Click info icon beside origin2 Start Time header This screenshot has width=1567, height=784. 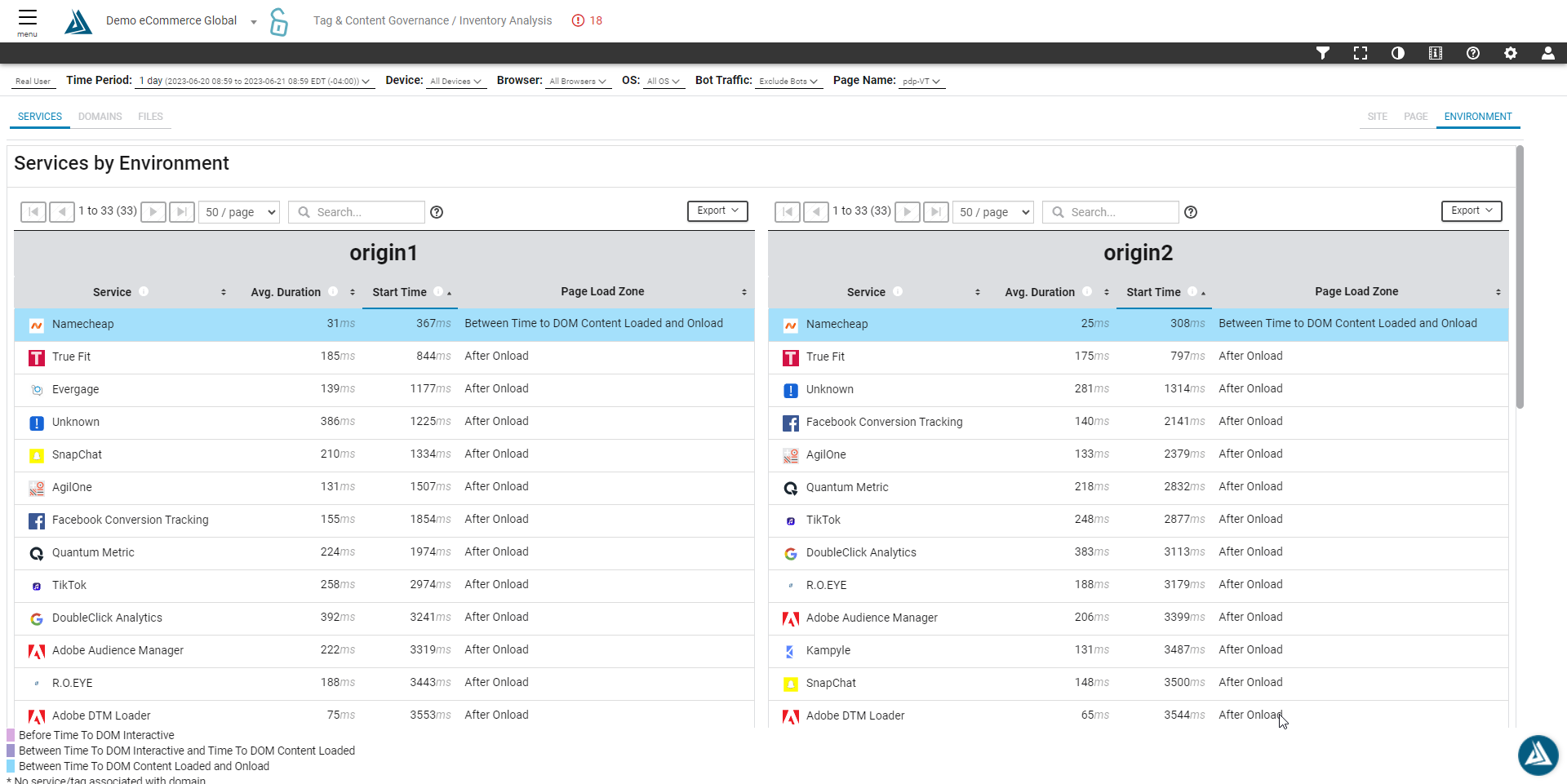coord(1192,291)
